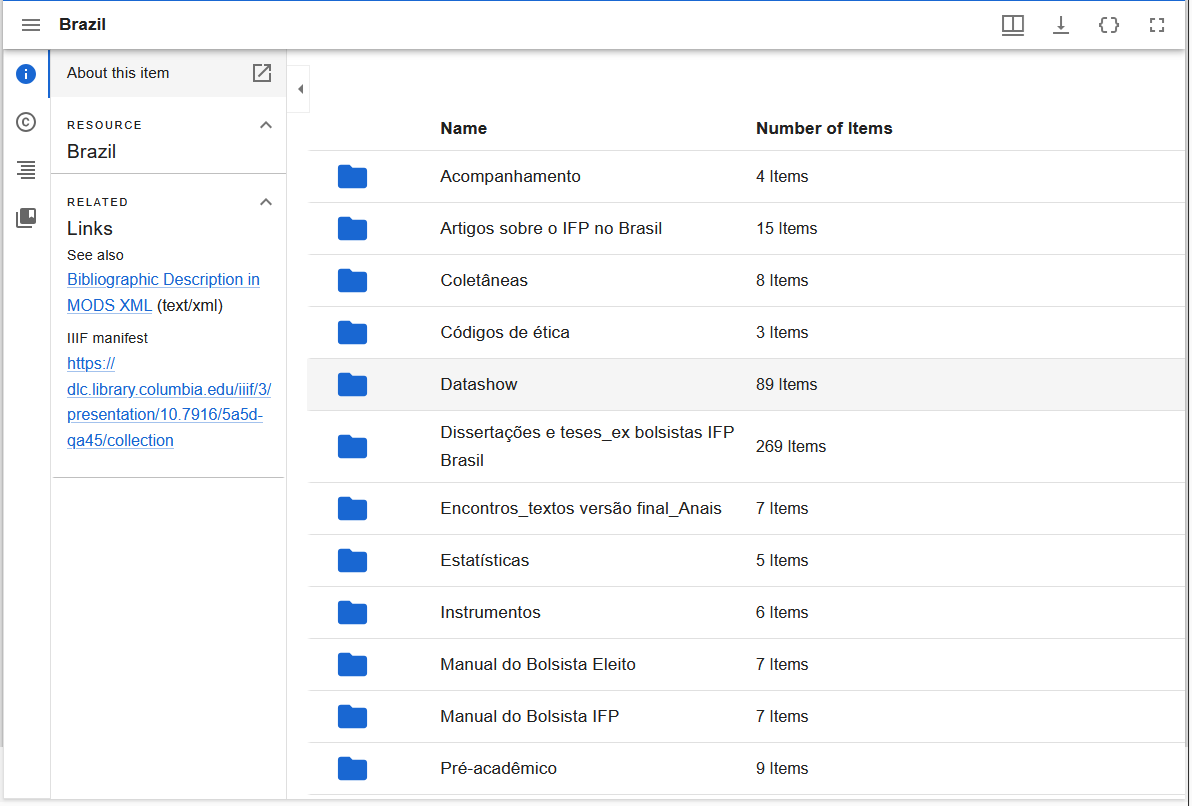Open the copyright panel icon
Image resolution: width=1192 pixels, height=809 pixels.
coord(26,121)
